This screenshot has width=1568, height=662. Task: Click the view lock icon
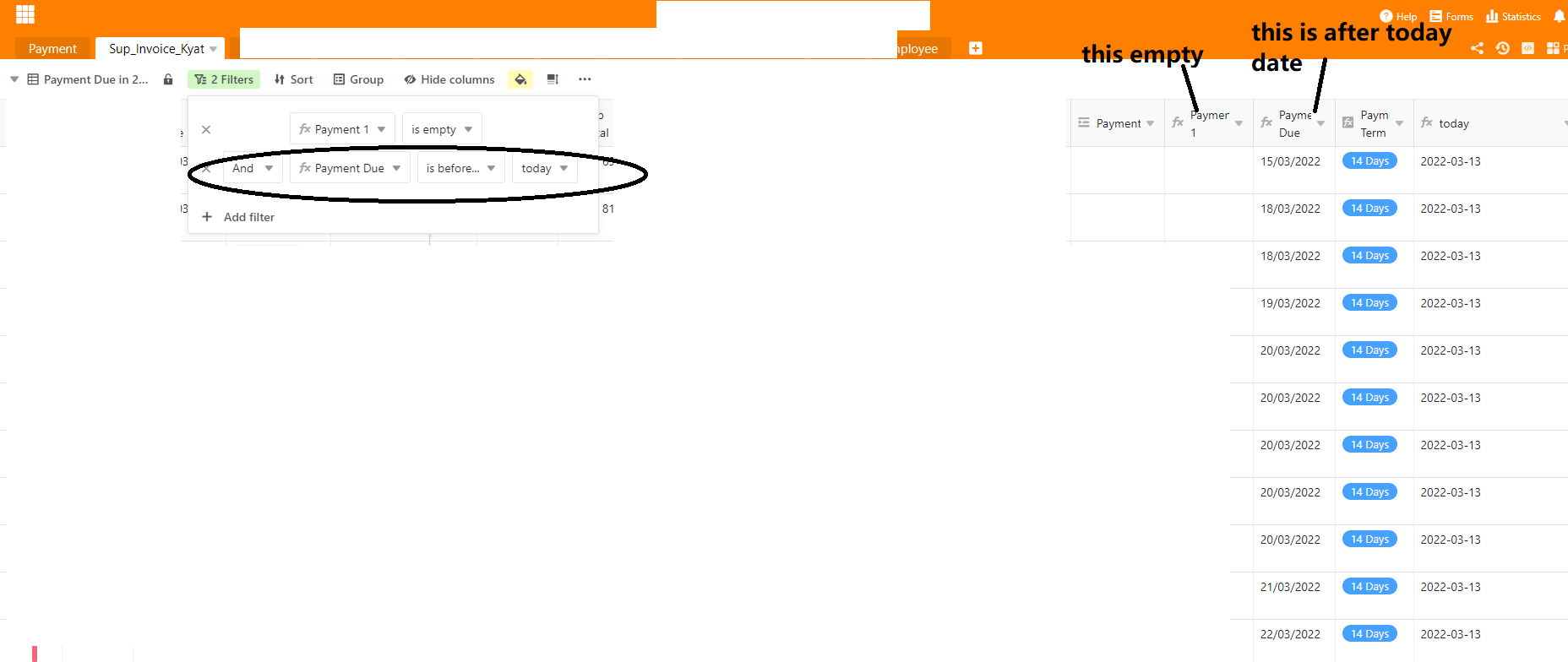click(168, 79)
